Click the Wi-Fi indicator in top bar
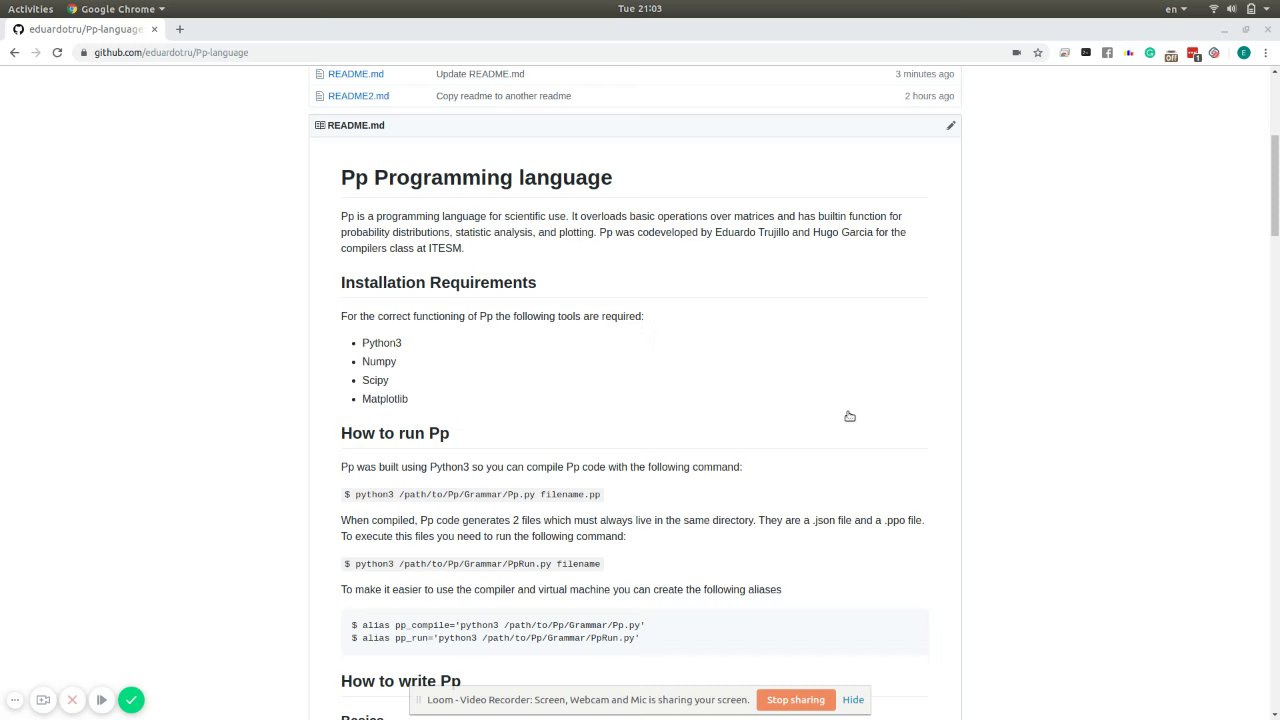This screenshot has height=720, width=1280. (1214, 9)
